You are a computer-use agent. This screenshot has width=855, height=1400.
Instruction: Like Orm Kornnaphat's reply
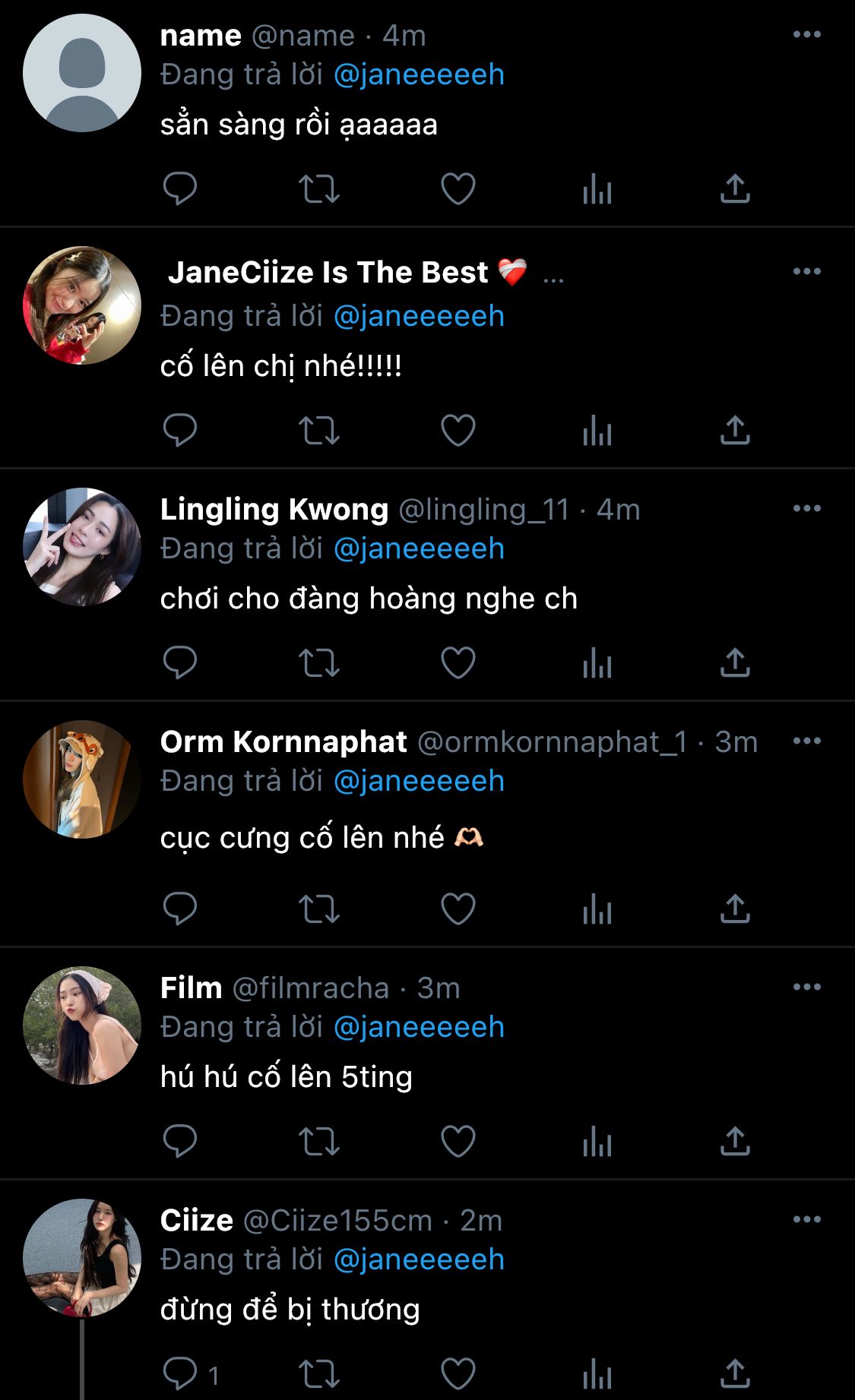point(458,909)
